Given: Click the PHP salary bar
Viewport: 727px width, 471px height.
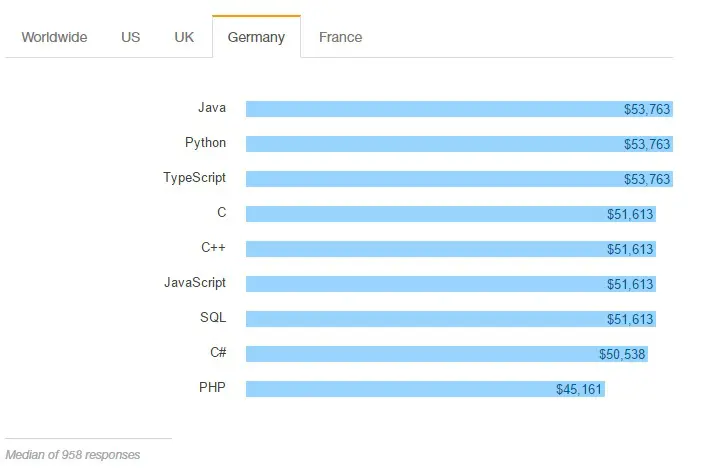Looking at the screenshot, I should click(425, 389).
